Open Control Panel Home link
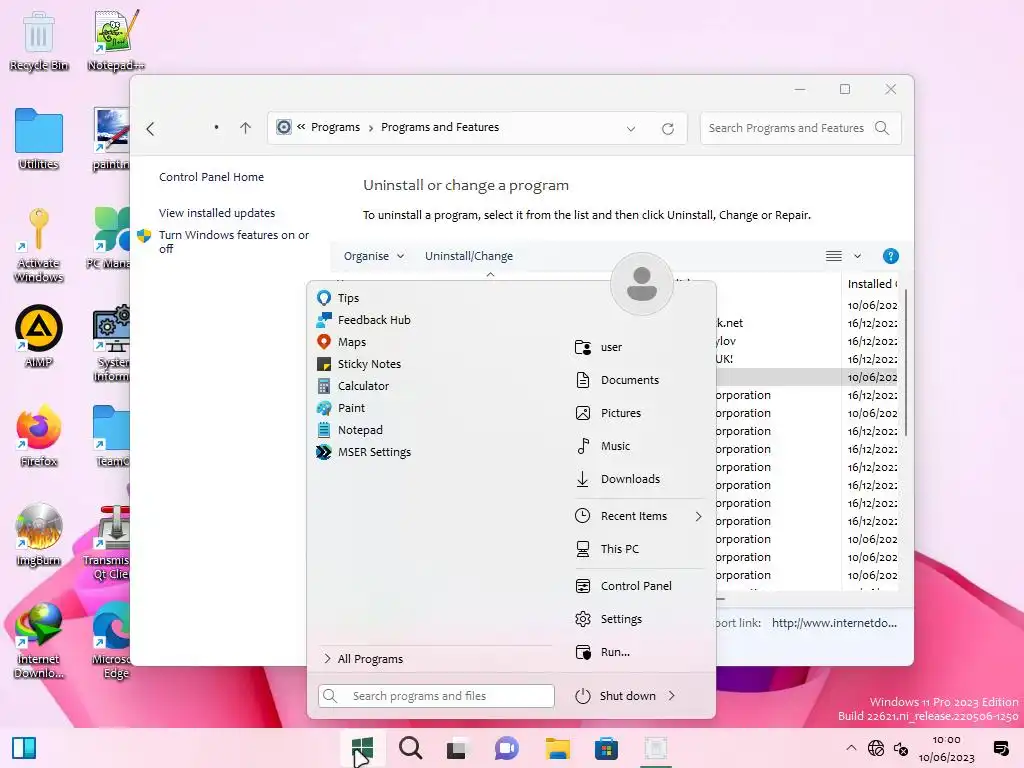 212,177
